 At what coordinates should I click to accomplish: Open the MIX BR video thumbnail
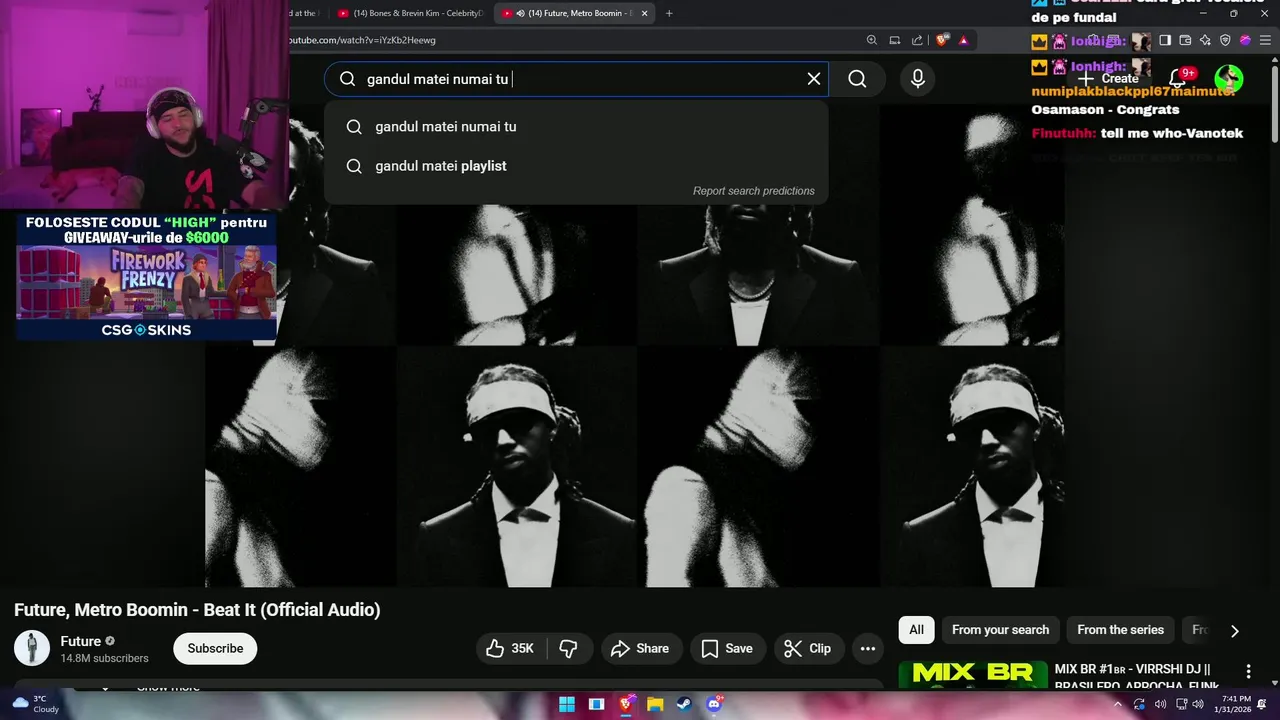tap(972, 676)
